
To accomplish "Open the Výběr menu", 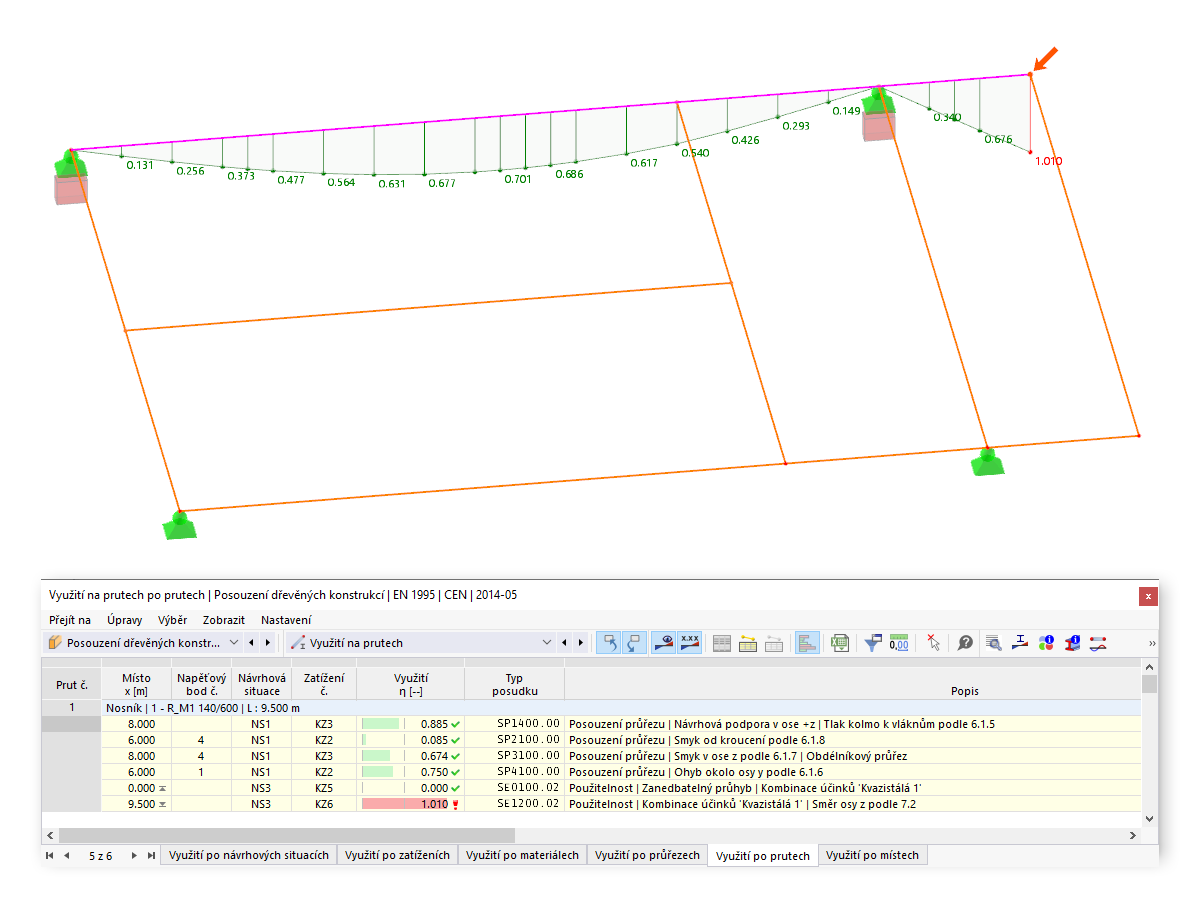I will point(172,620).
